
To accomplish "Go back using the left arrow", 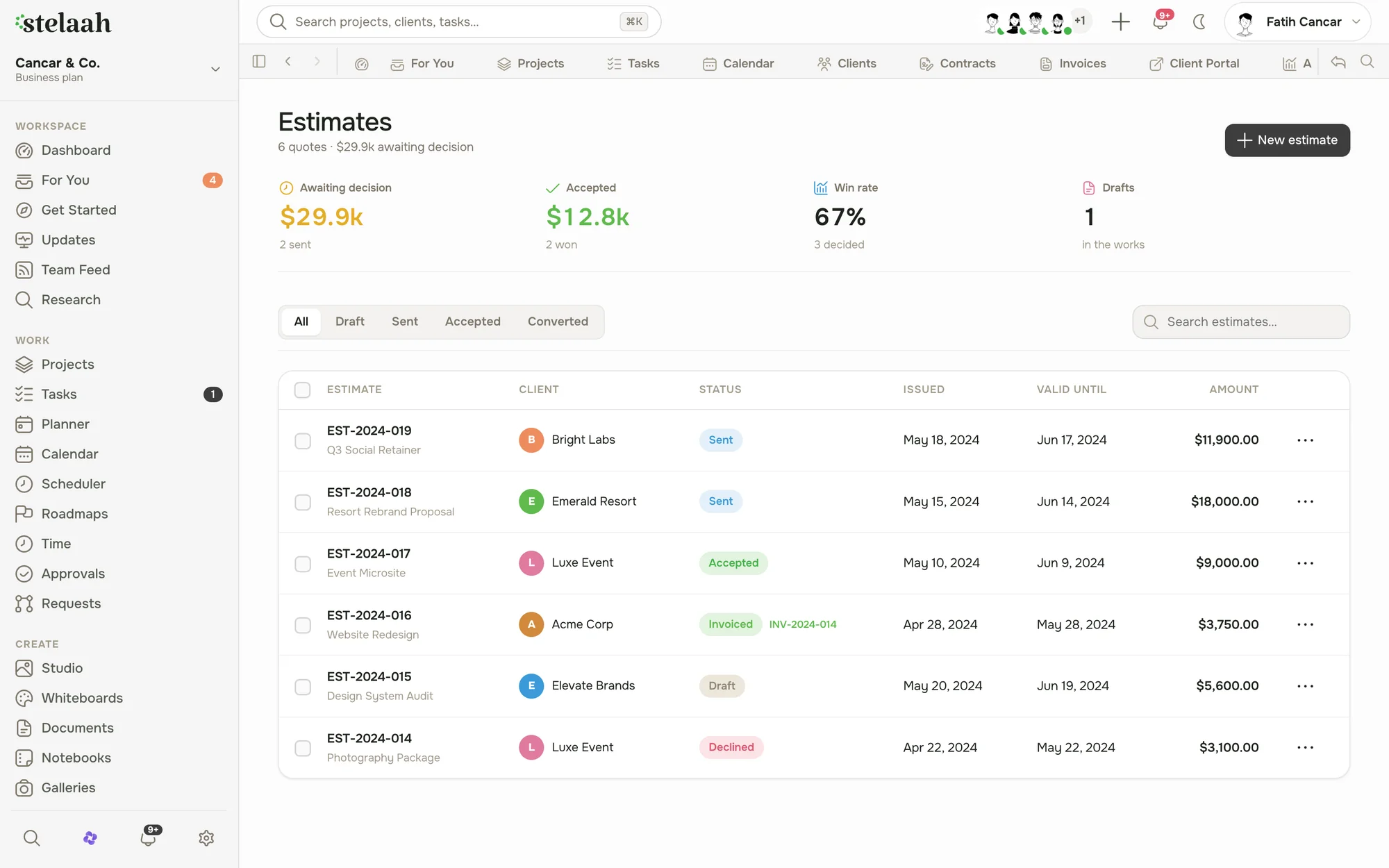I will (288, 61).
